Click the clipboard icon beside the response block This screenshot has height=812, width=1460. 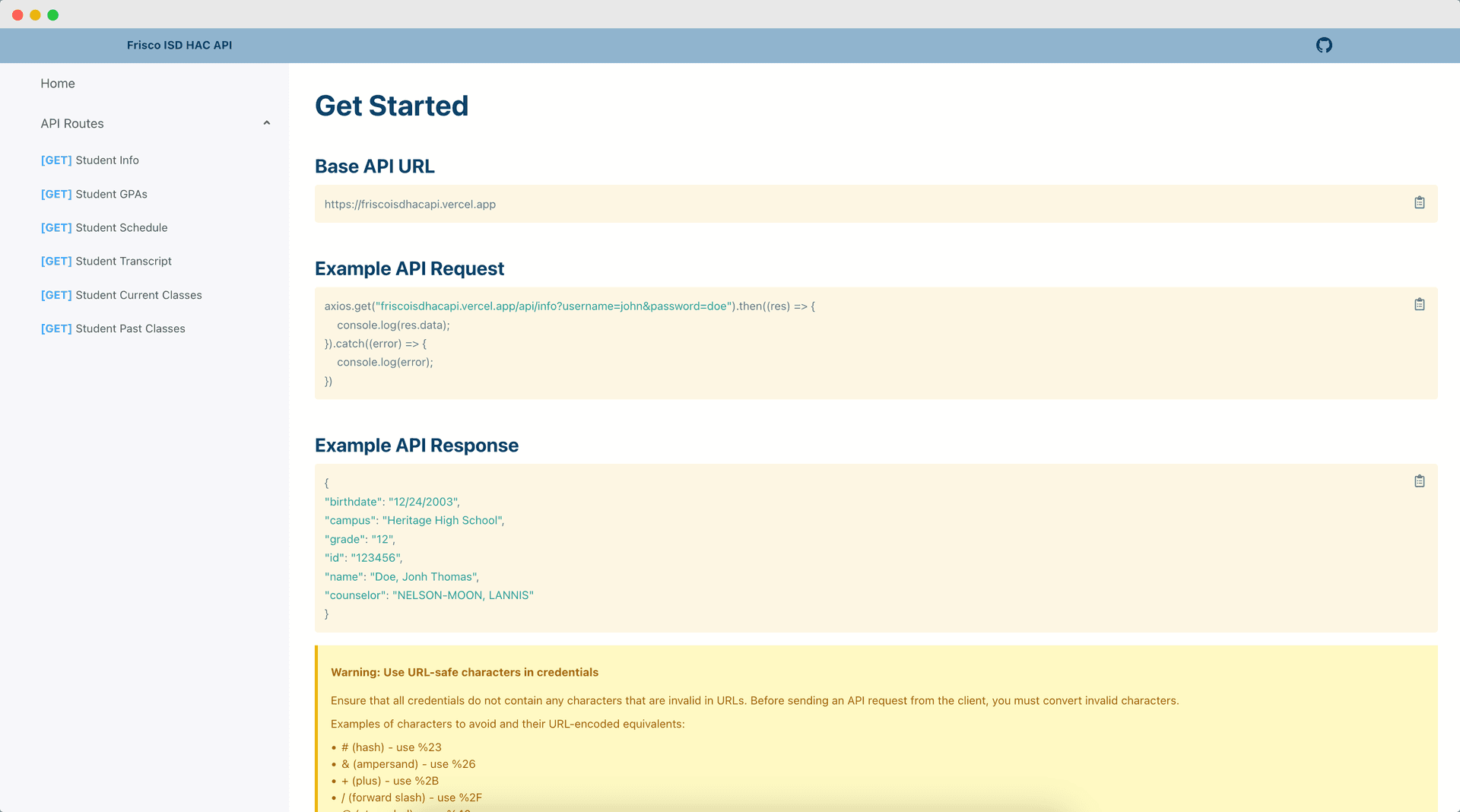1419,481
